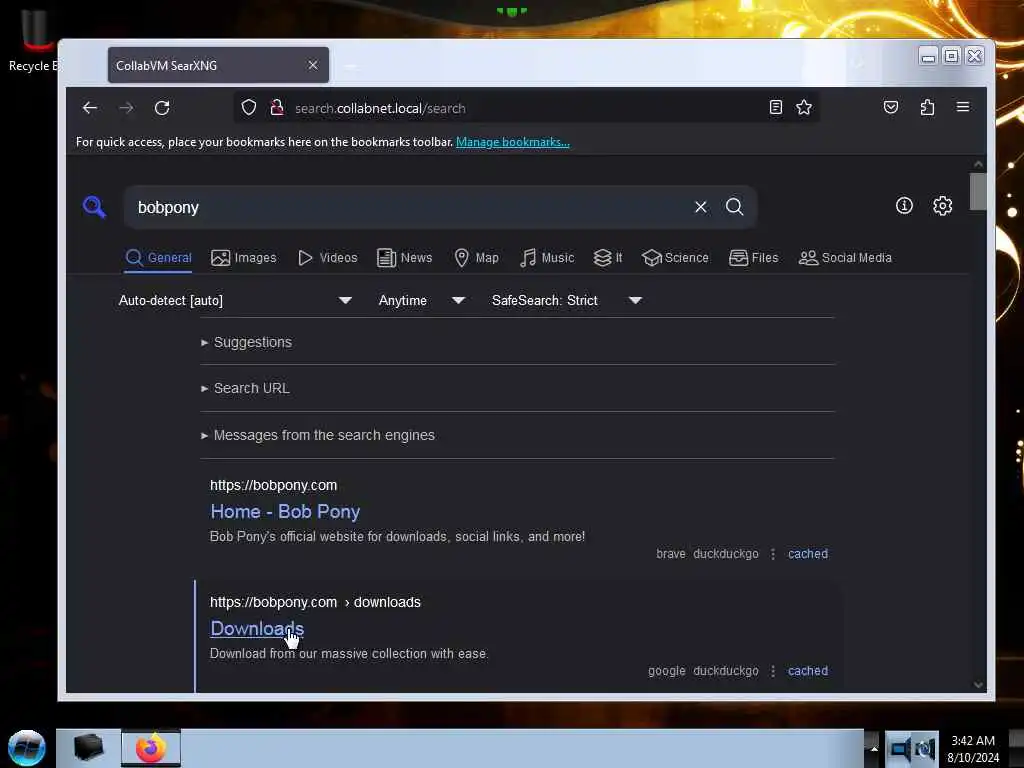Image resolution: width=1024 pixels, height=768 pixels.
Task: Click the https://bobpony.com result URL
Action: [x=274, y=485]
